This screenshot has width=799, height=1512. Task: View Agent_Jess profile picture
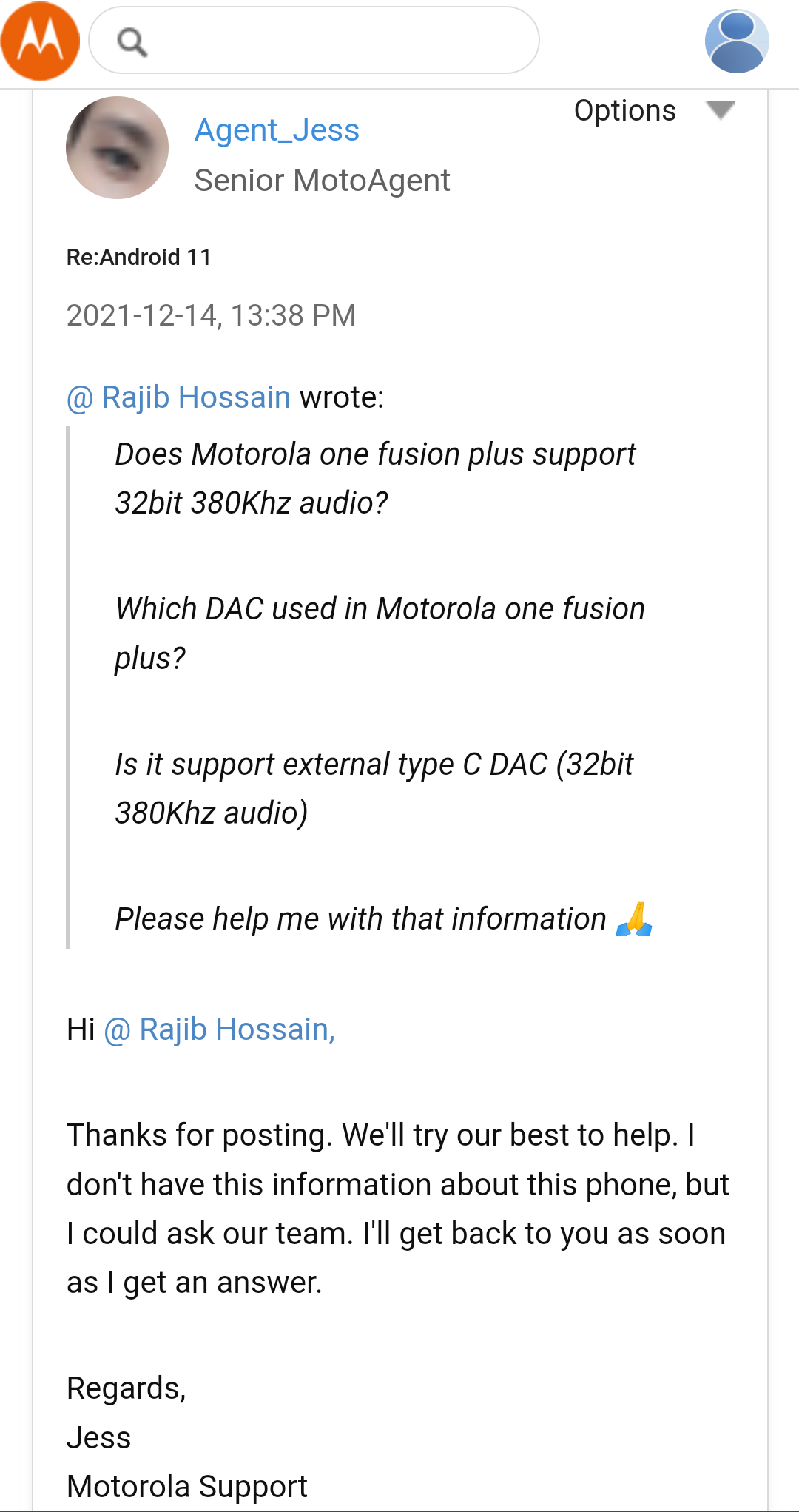point(117,147)
